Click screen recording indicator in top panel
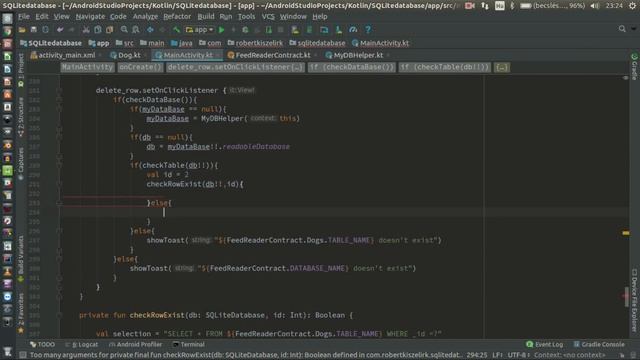This screenshot has height=360, width=640. point(470,6)
